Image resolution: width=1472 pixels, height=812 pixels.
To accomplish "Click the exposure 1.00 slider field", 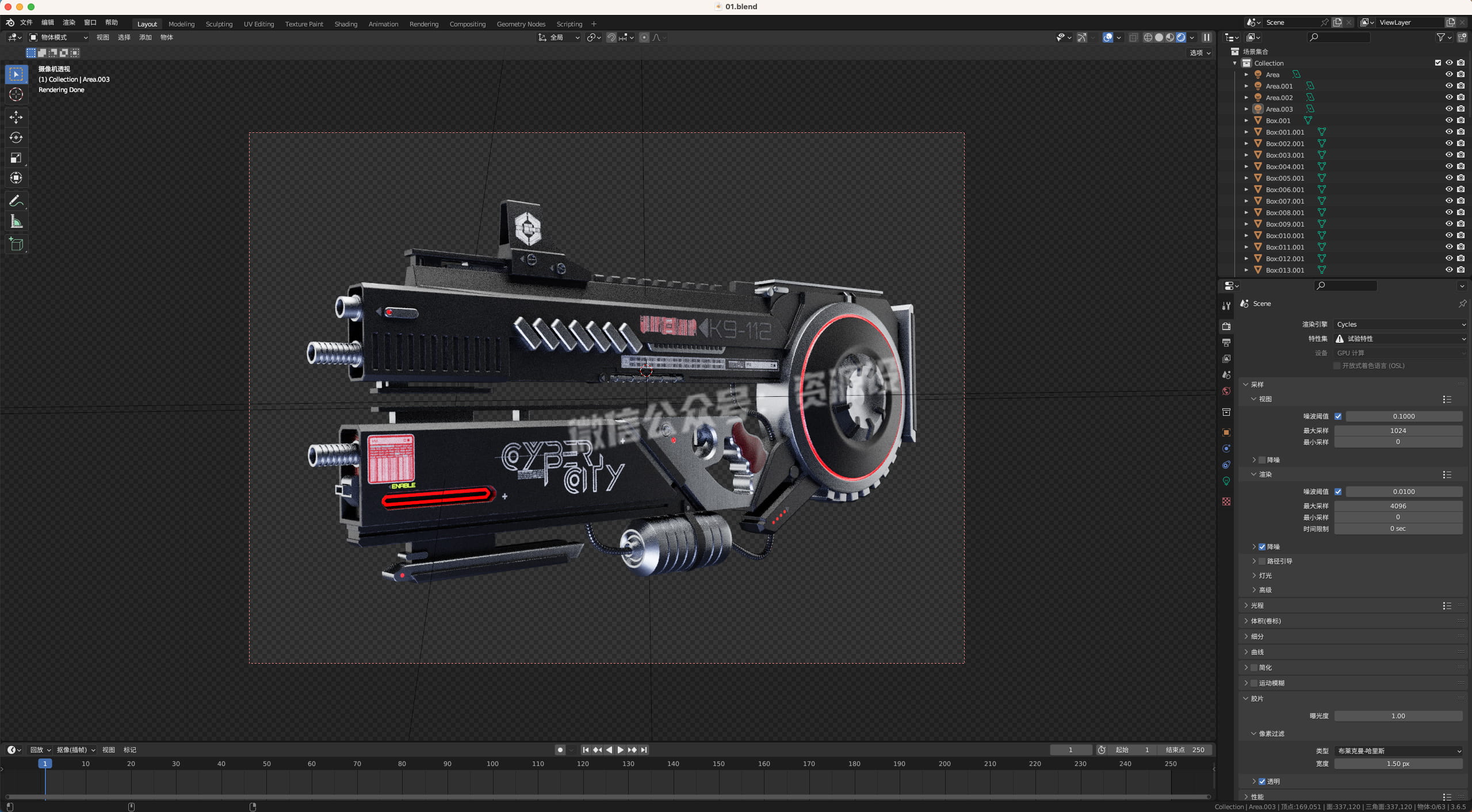I will [x=1398, y=716].
